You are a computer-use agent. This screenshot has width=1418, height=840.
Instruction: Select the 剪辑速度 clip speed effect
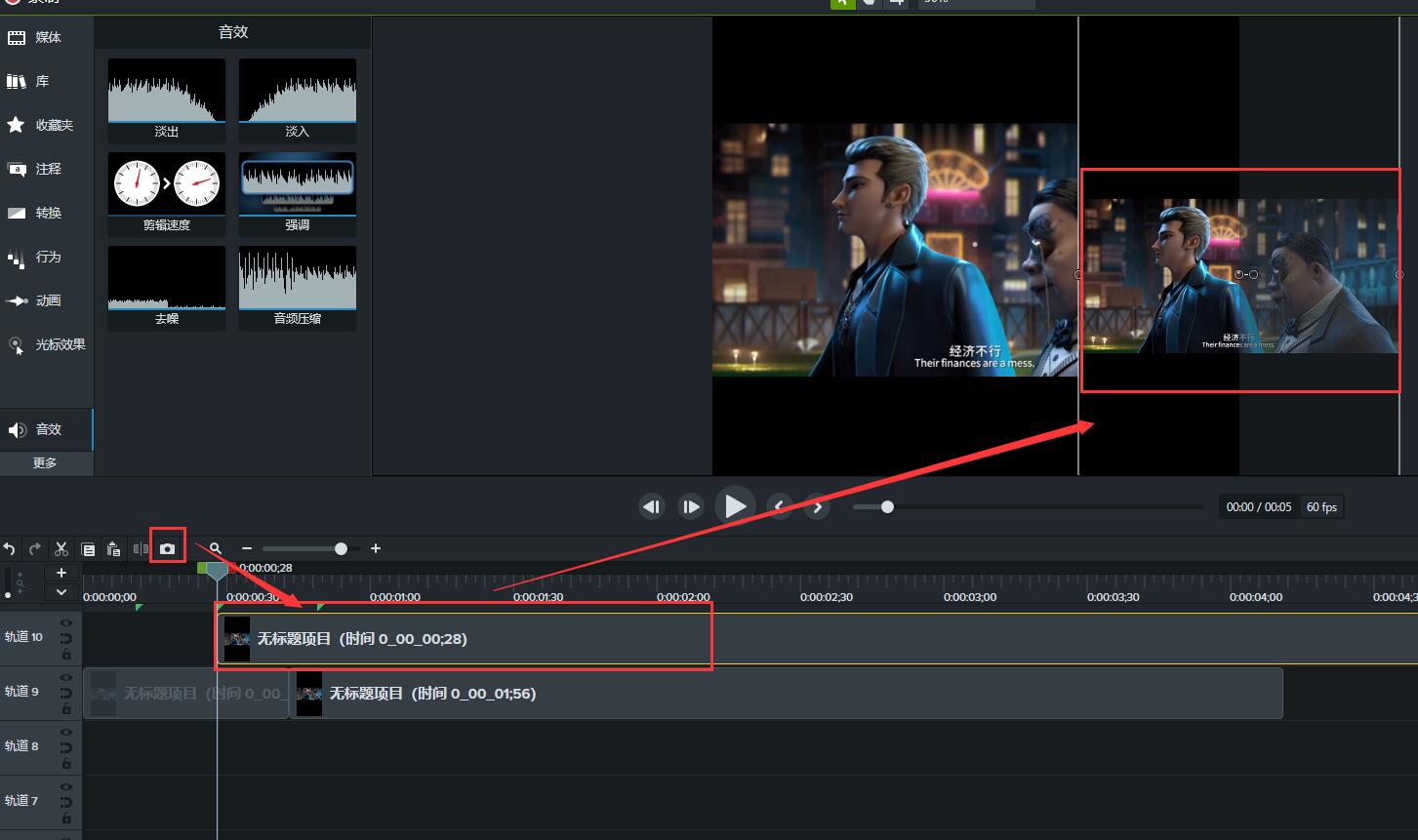[167, 193]
